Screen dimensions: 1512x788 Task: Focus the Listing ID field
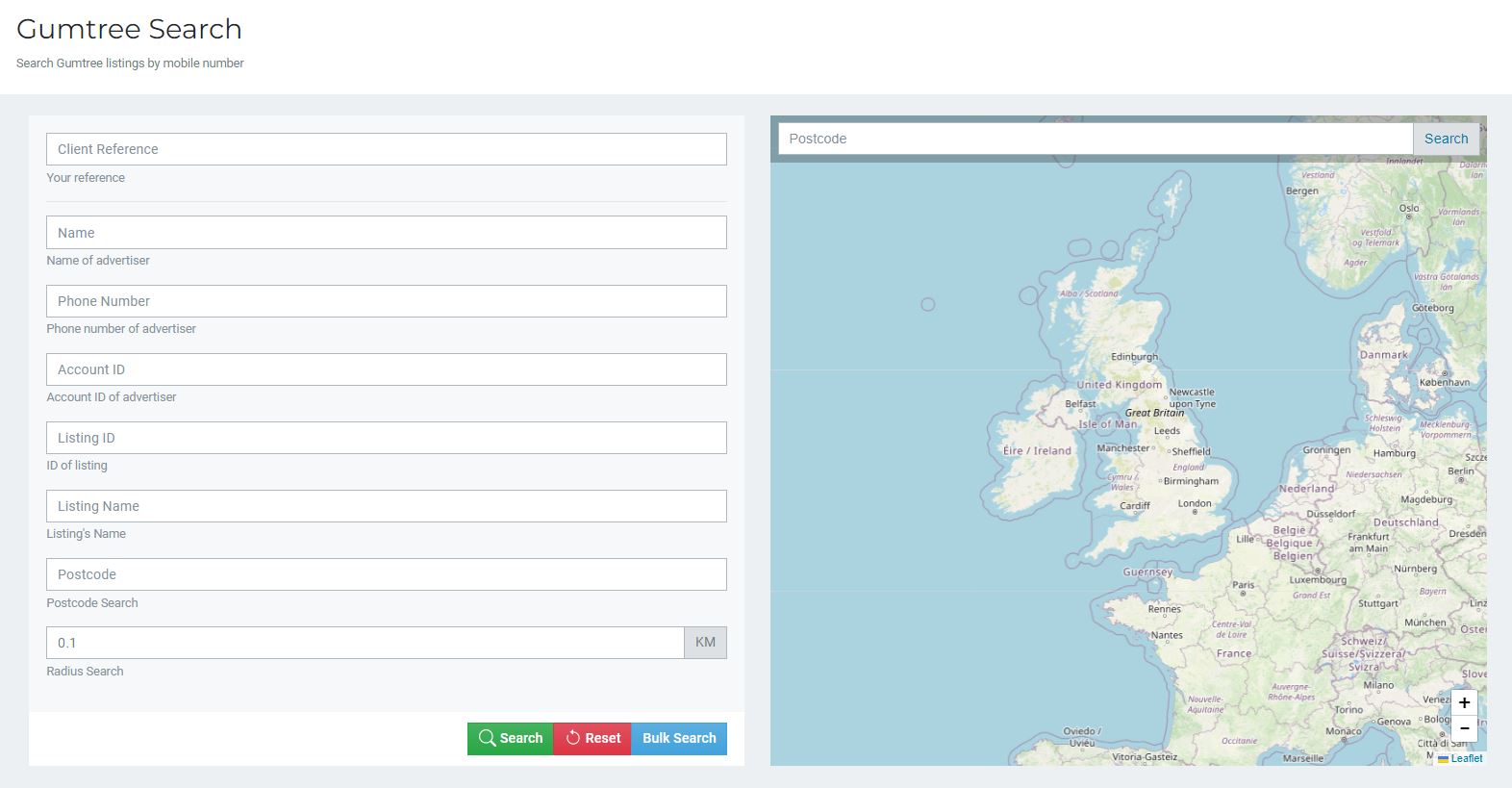coord(387,438)
